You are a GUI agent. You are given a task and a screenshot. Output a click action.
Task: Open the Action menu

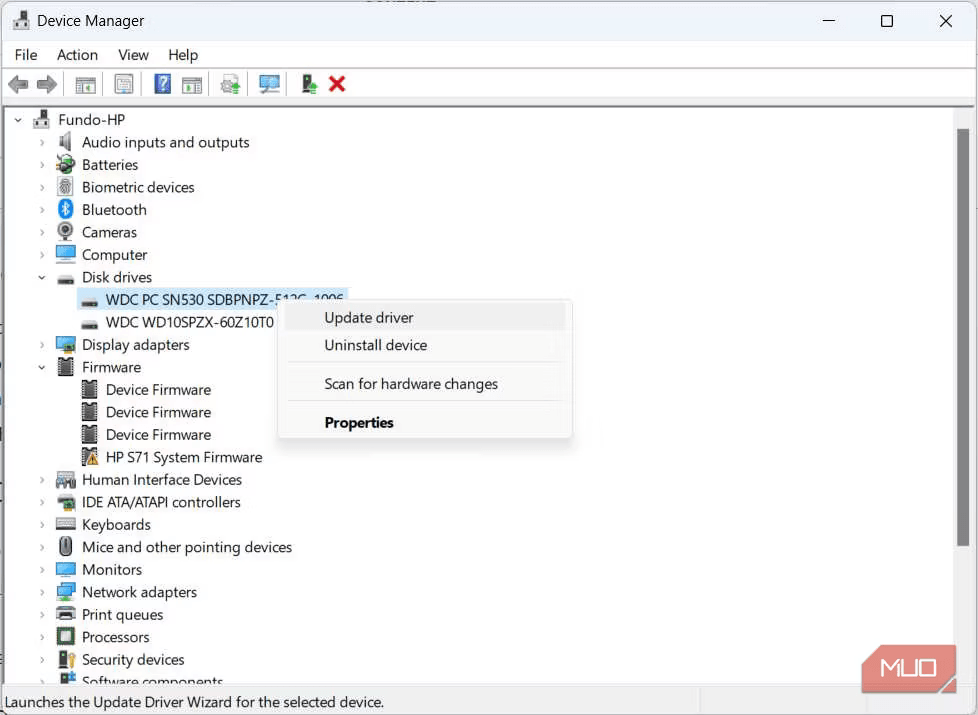(77, 55)
